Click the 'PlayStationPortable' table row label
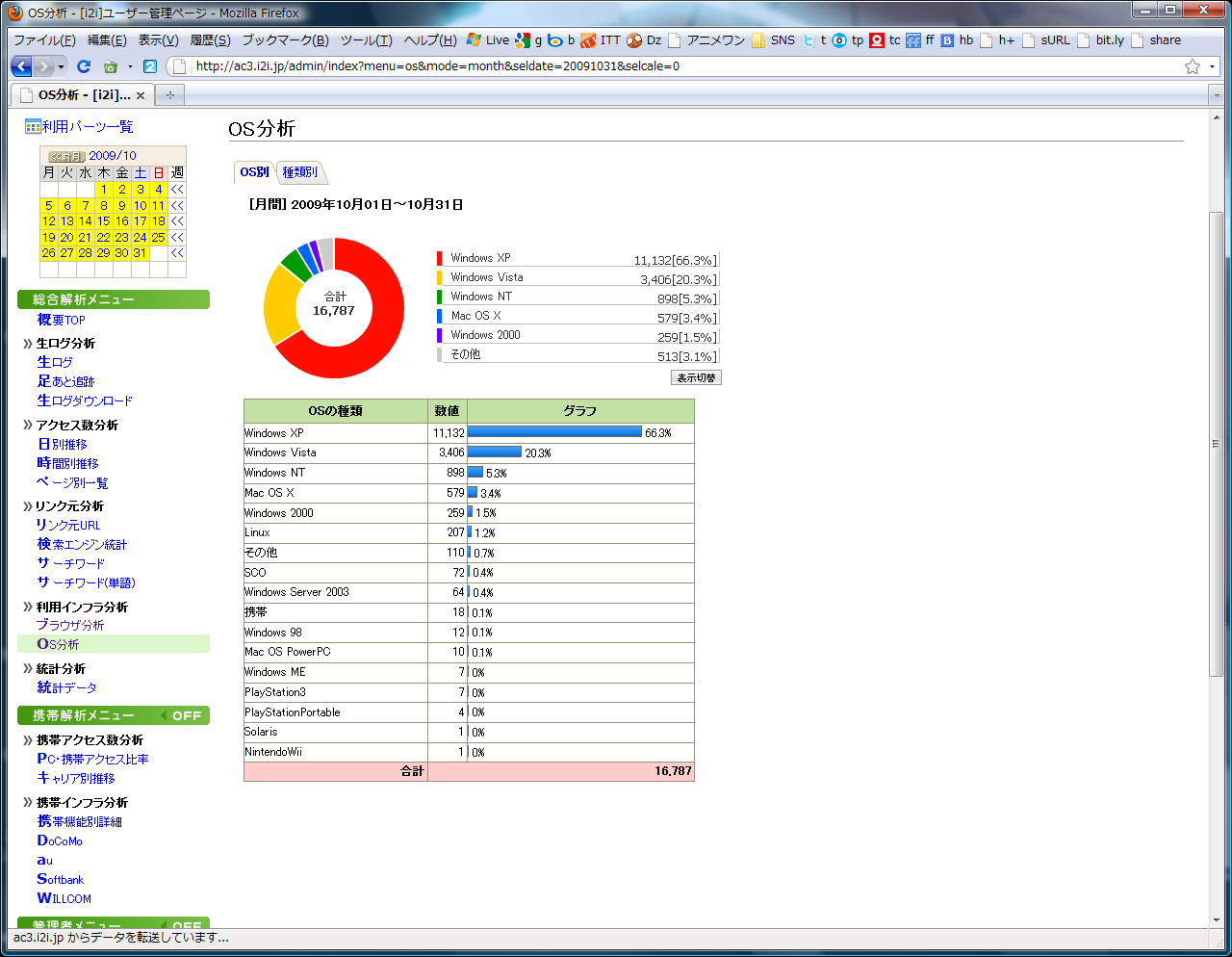The width and height of the screenshot is (1232, 957). coord(293,712)
